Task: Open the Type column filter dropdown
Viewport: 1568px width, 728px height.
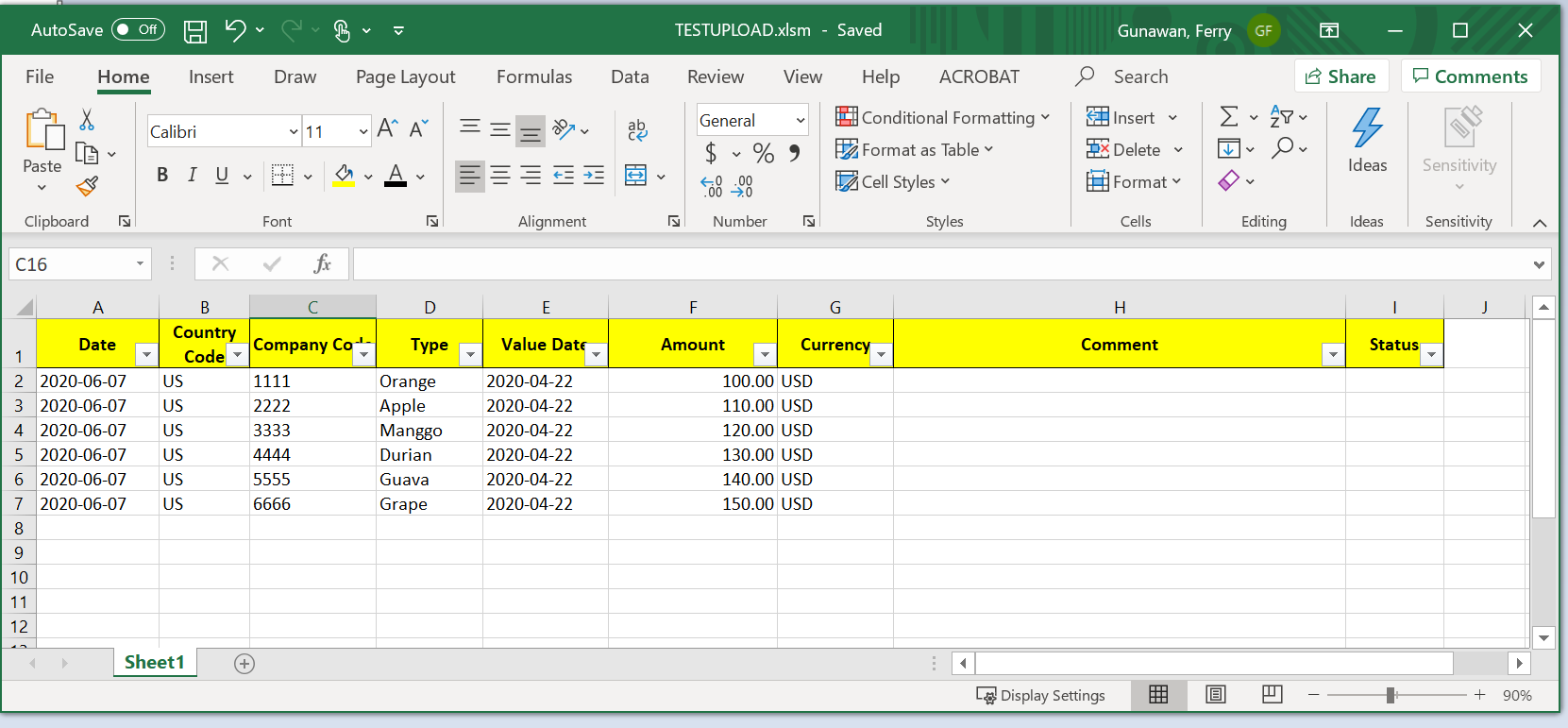Action: coord(470,355)
